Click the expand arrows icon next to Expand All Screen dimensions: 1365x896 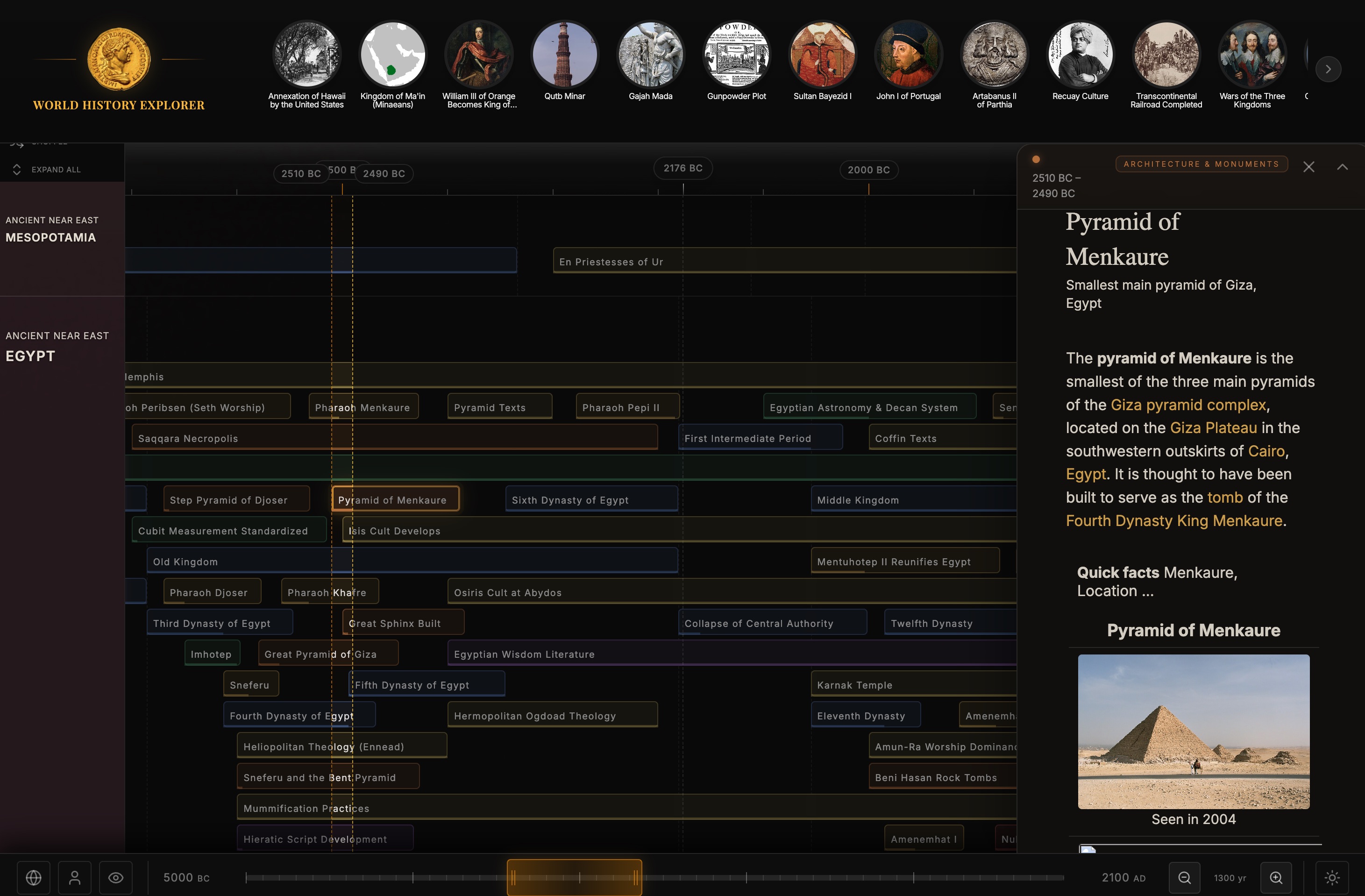coord(17,169)
